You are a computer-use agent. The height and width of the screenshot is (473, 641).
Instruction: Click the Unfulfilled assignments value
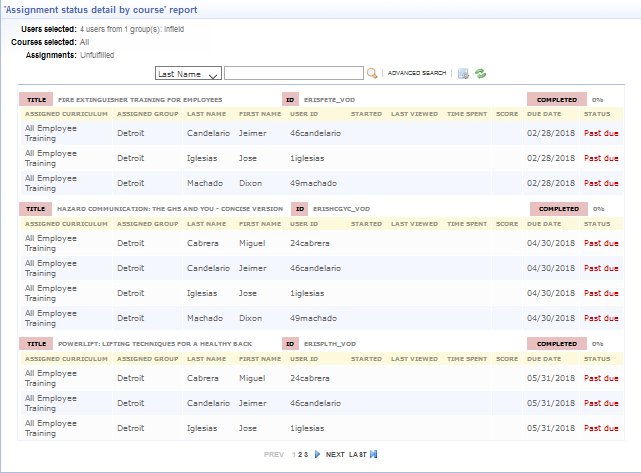click(x=102, y=55)
